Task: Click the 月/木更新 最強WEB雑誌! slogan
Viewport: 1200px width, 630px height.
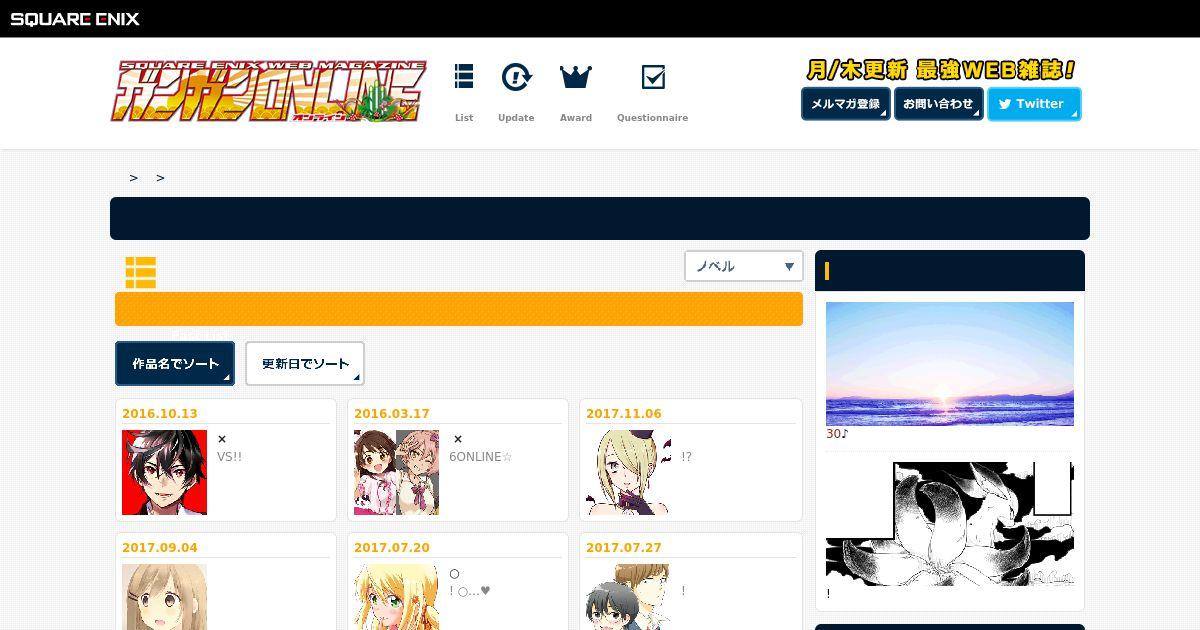Action: (941, 70)
